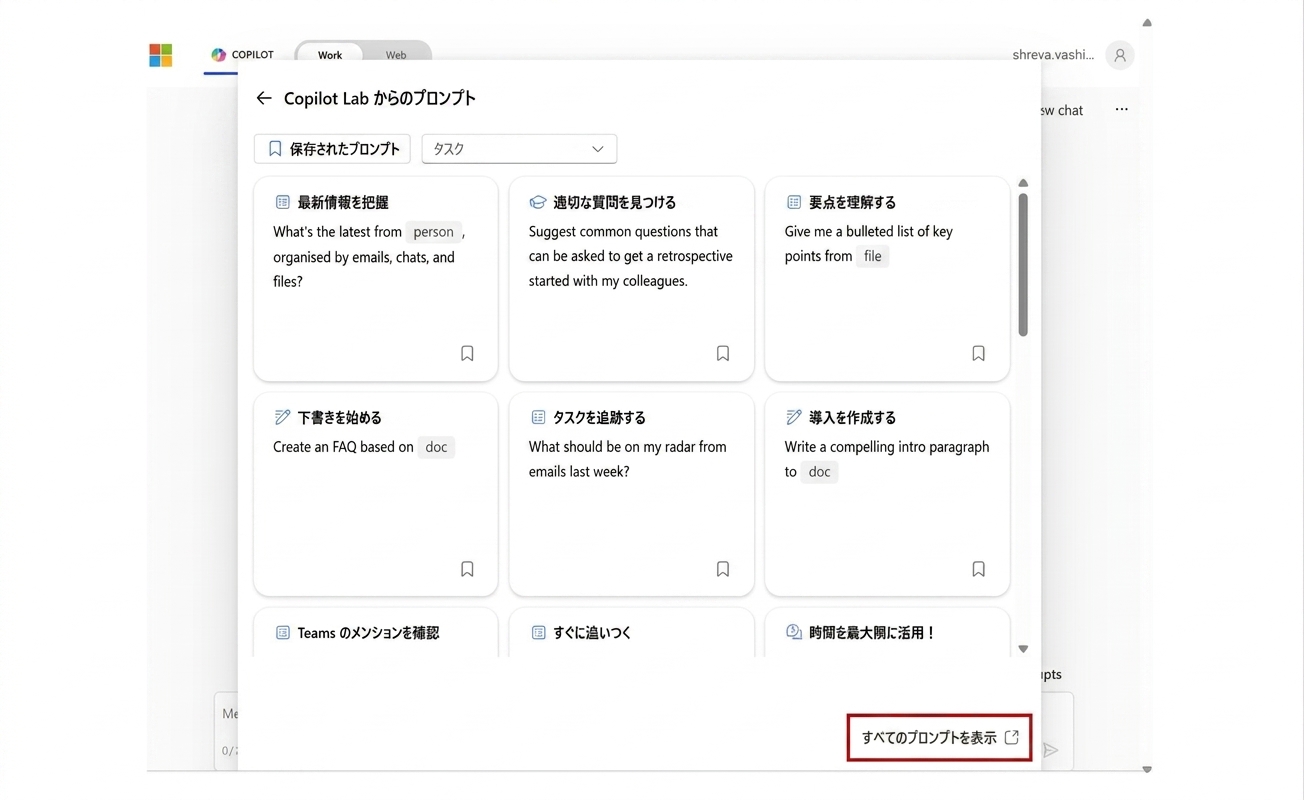Viewport: 1304px width, 800px height.
Task: Click the pencil icon on 下書きを始める card
Action: pos(283,417)
